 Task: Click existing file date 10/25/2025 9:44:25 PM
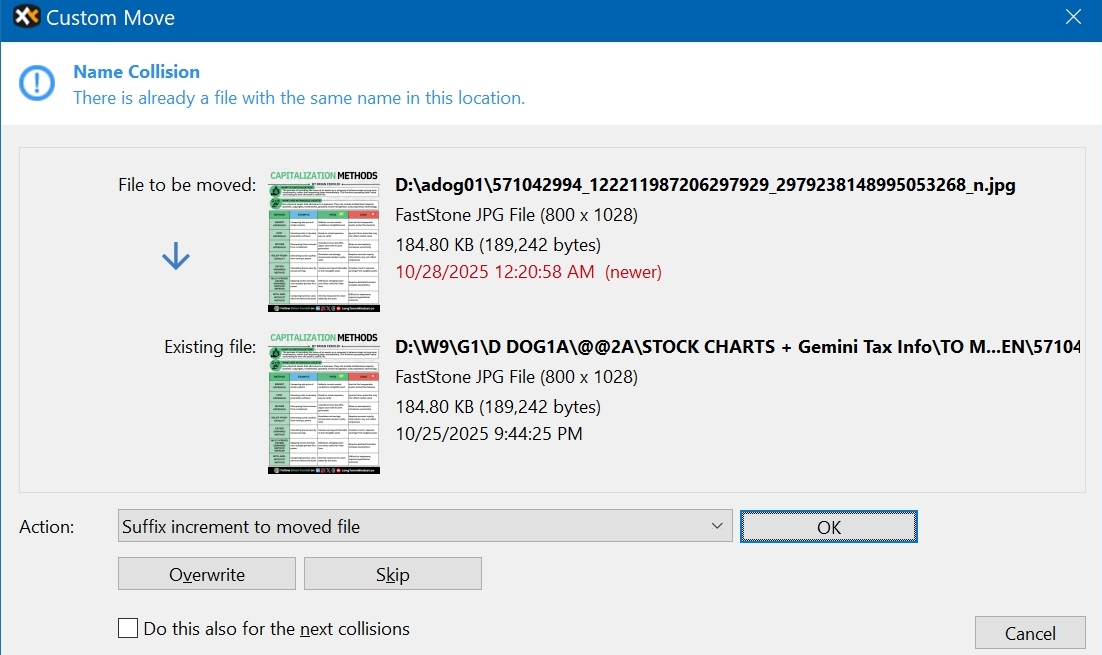pyautogui.click(x=489, y=434)
